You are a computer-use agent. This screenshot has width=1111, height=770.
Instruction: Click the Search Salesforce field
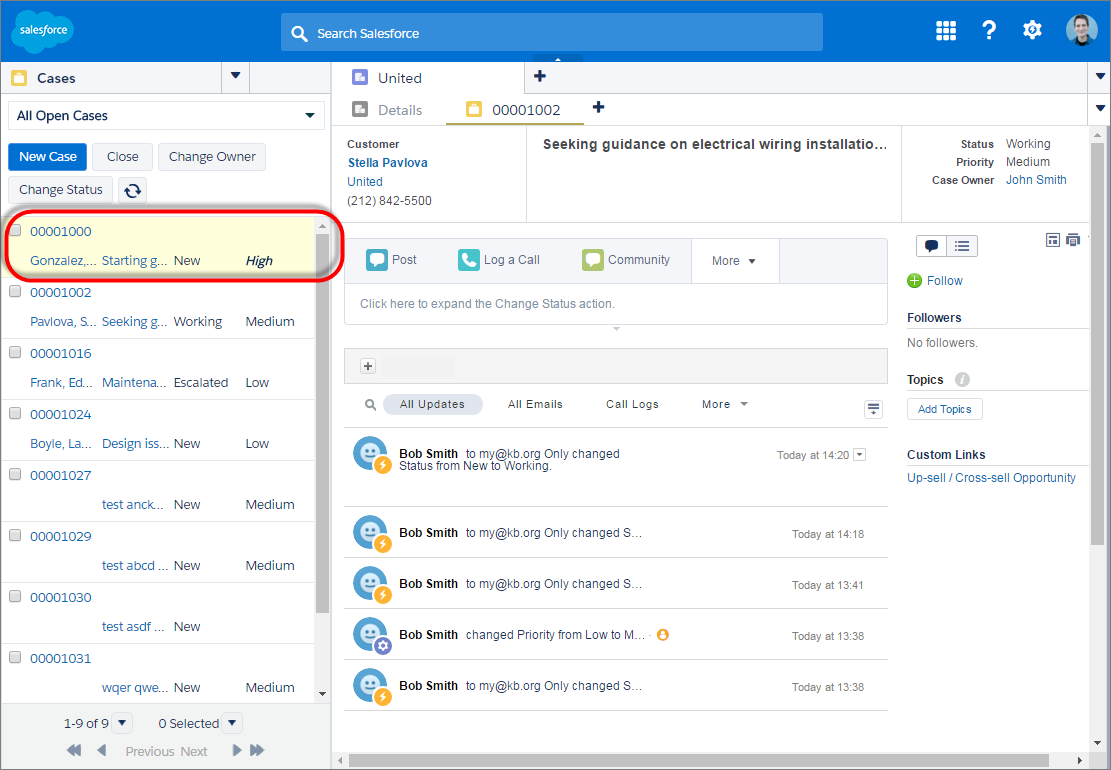(x=552, y=33)
